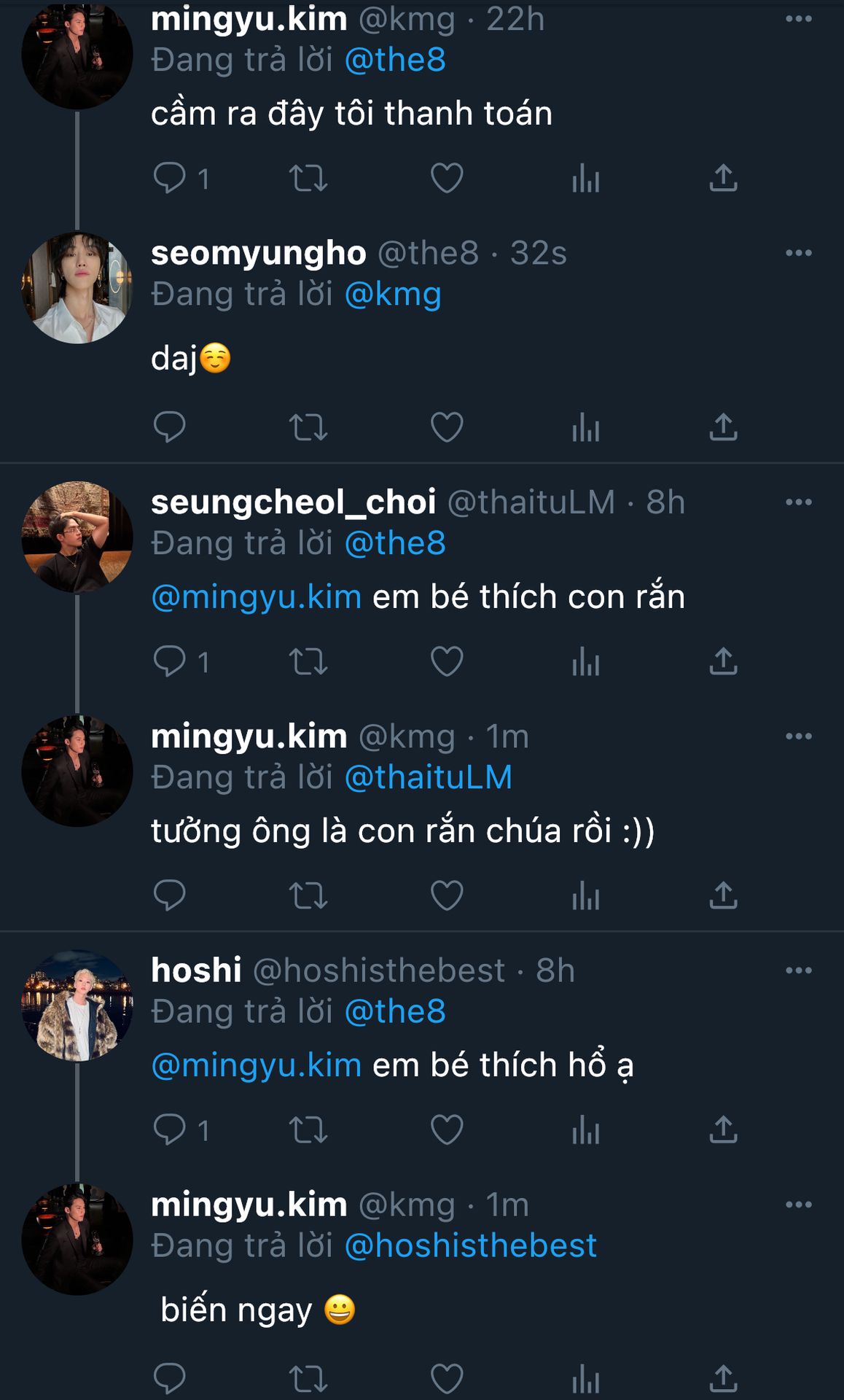Like hoshi's "em bé thích hổ" tweet
Screen dimensions: 844x1400
pos(447,1130)
